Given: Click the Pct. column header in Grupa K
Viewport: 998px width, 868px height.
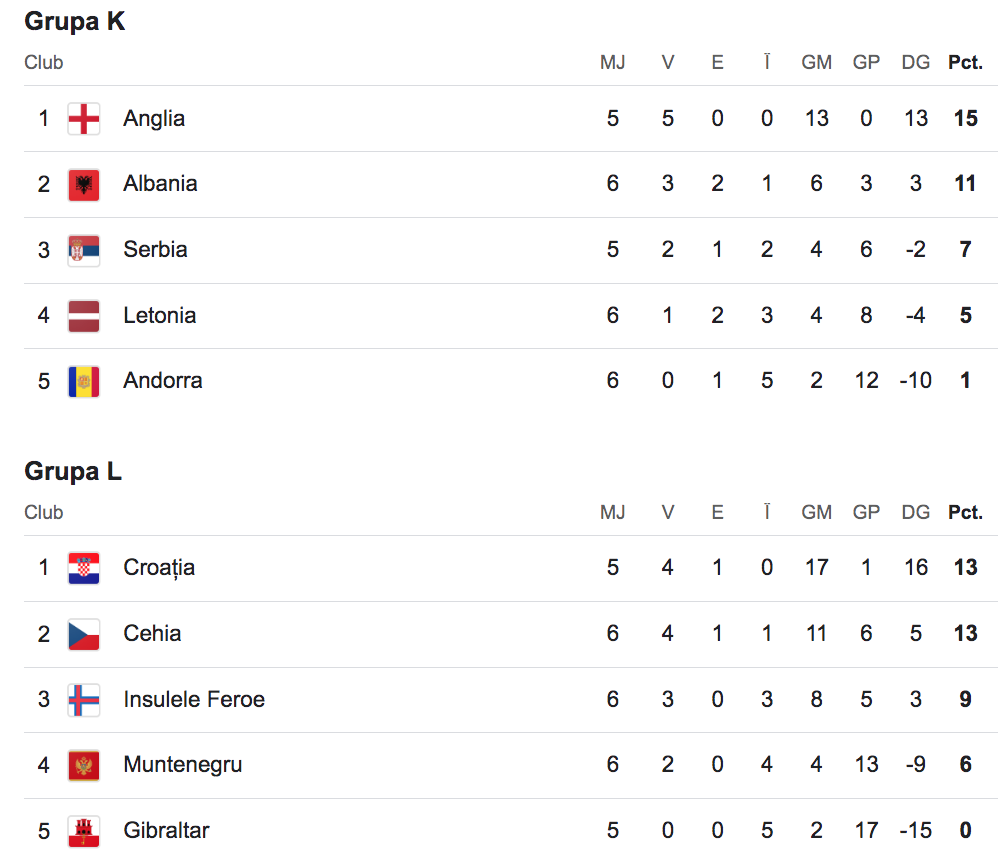Looking at the screenshot, I should tap(965, 63).
